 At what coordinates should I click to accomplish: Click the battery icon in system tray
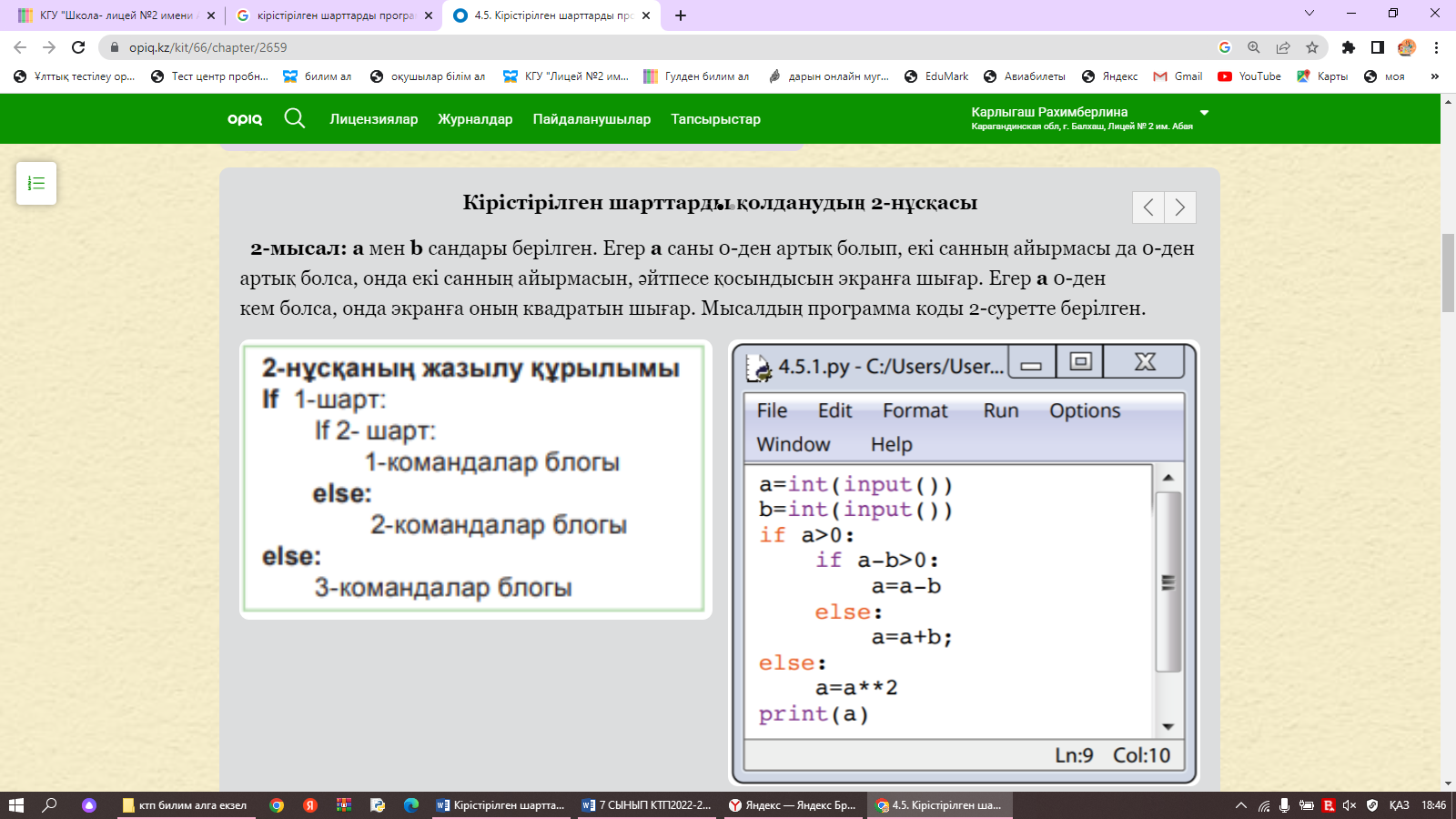(1307, 805)
